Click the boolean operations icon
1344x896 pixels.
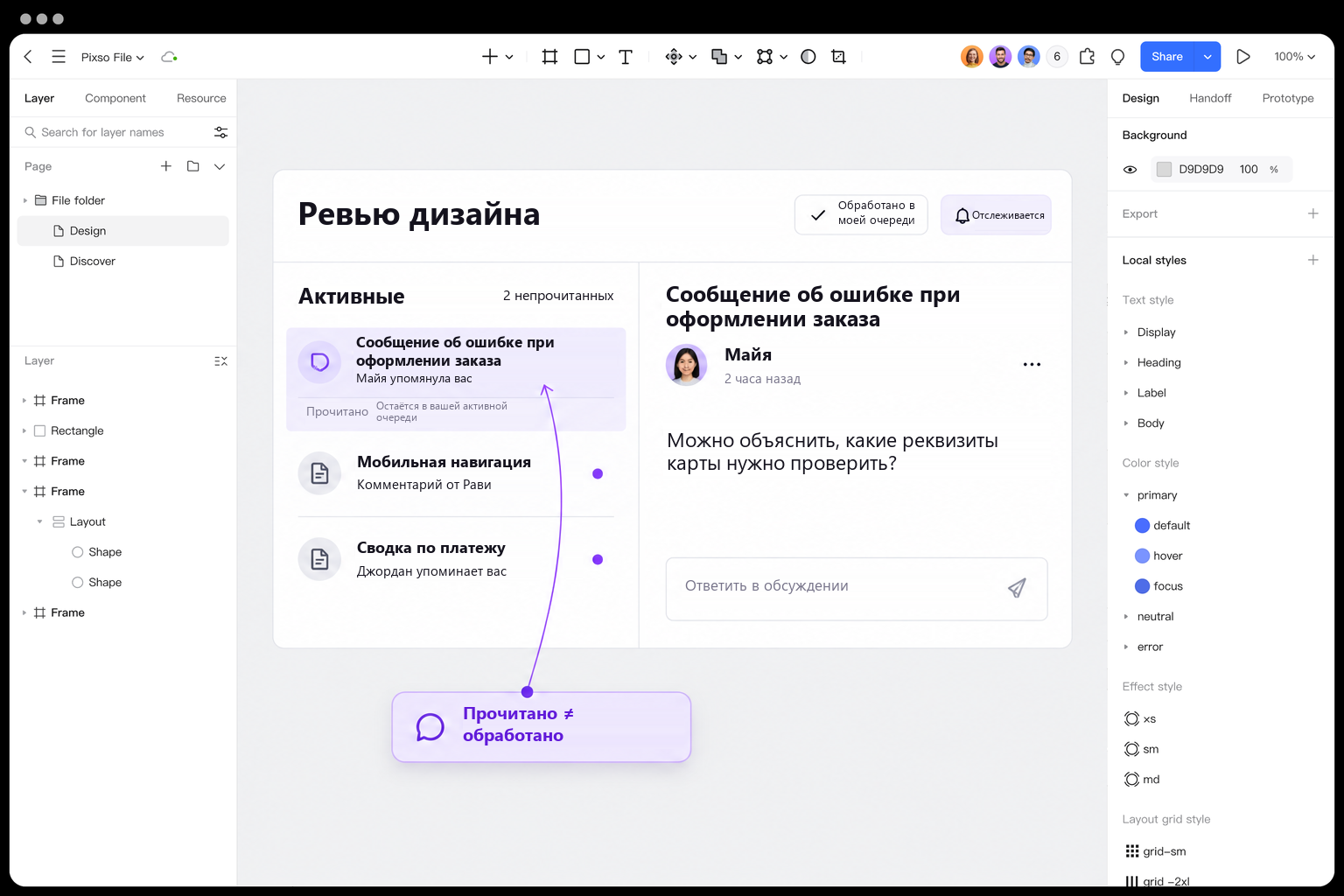pos(719,57)
